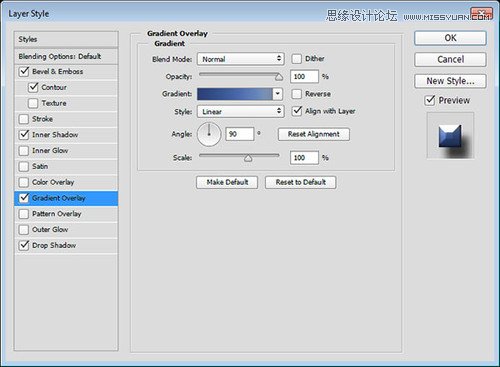
Task: Uncheck the Gradient Overlay checkbox
Action: (24, 198)
